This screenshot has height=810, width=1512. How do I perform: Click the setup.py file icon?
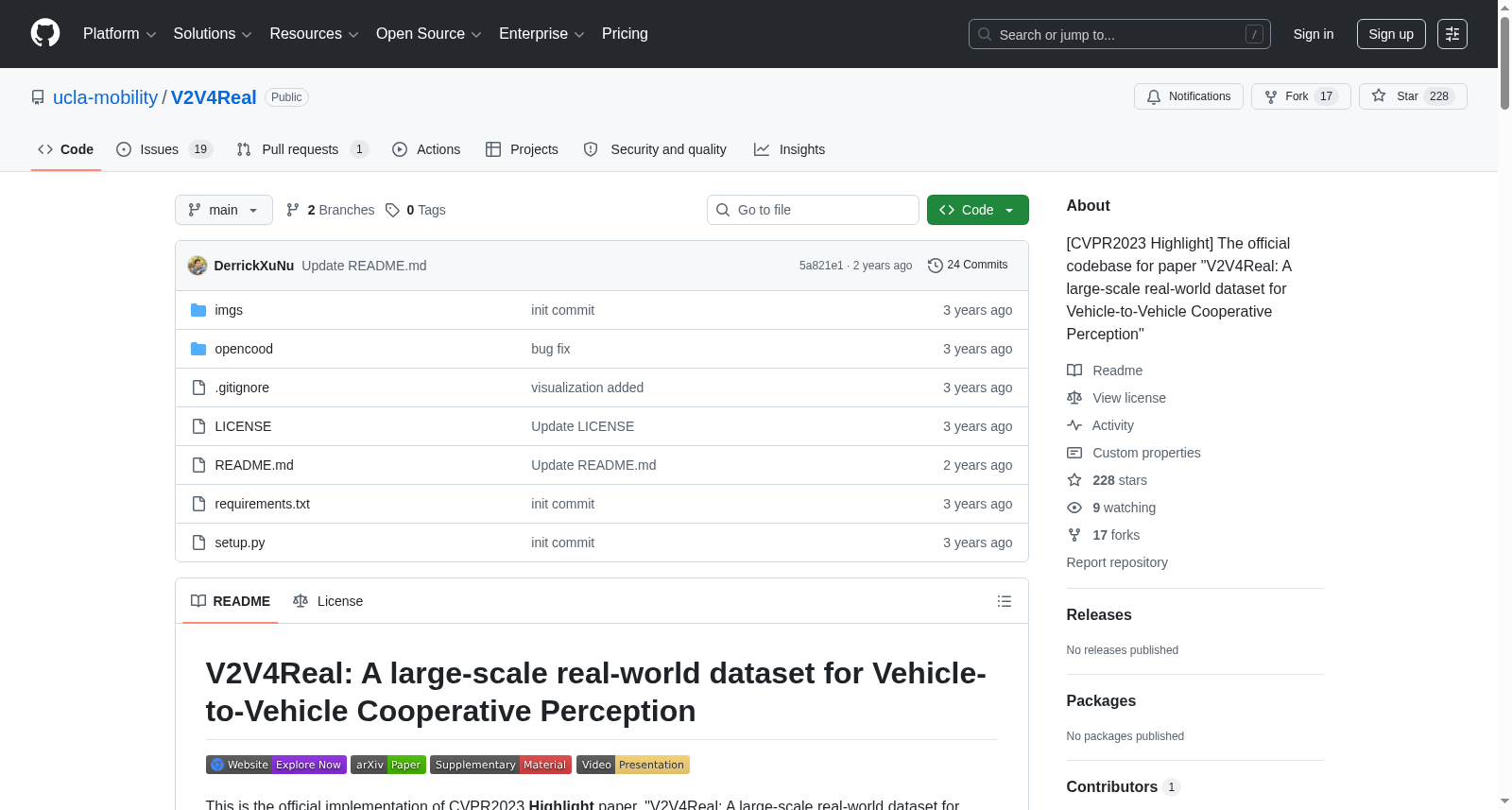198,543
